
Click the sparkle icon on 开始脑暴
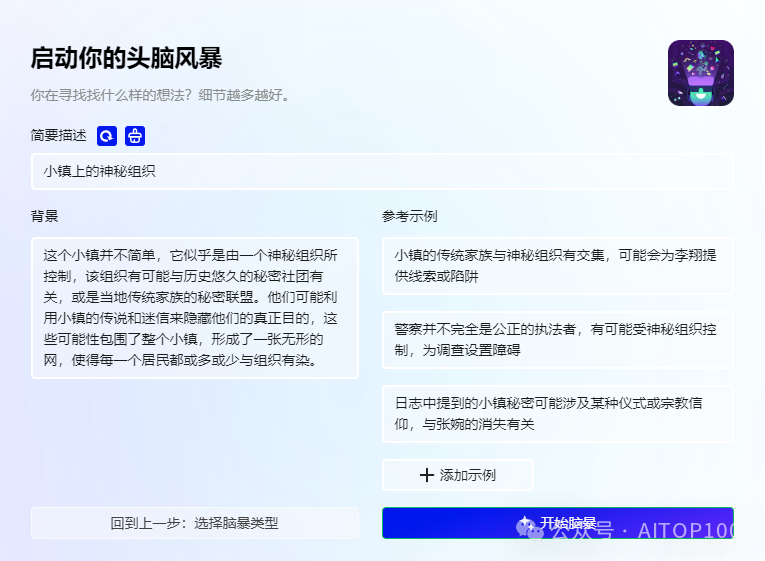coord(526,522)
